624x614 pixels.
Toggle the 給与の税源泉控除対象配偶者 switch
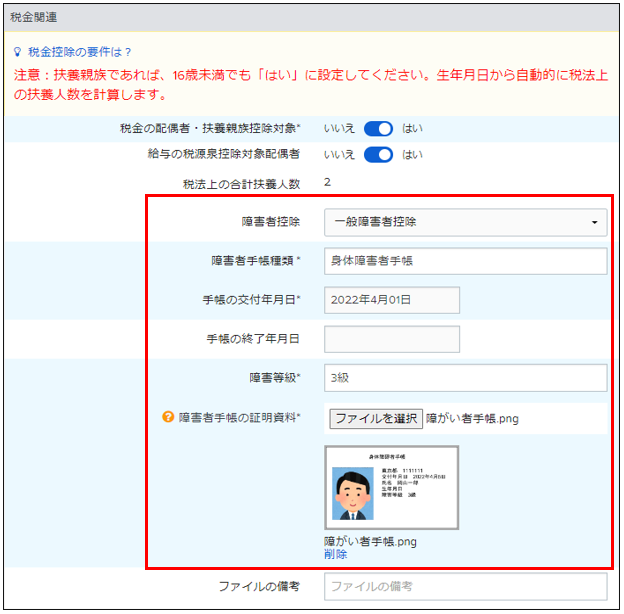379,154
